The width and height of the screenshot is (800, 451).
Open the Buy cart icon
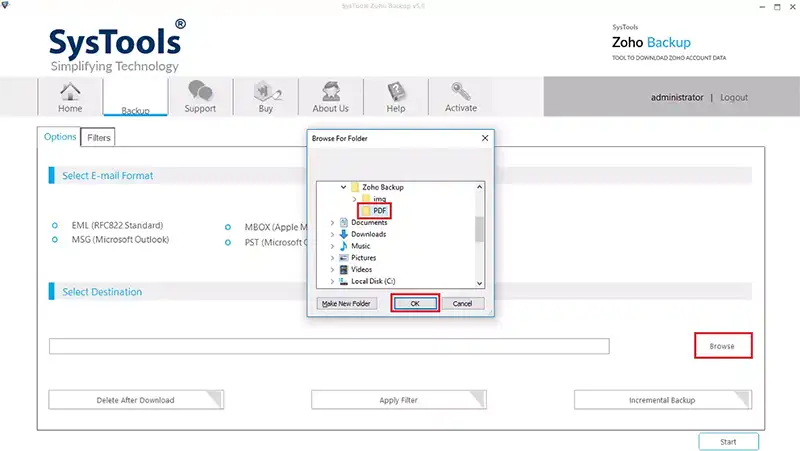click(x=267, y=91)
